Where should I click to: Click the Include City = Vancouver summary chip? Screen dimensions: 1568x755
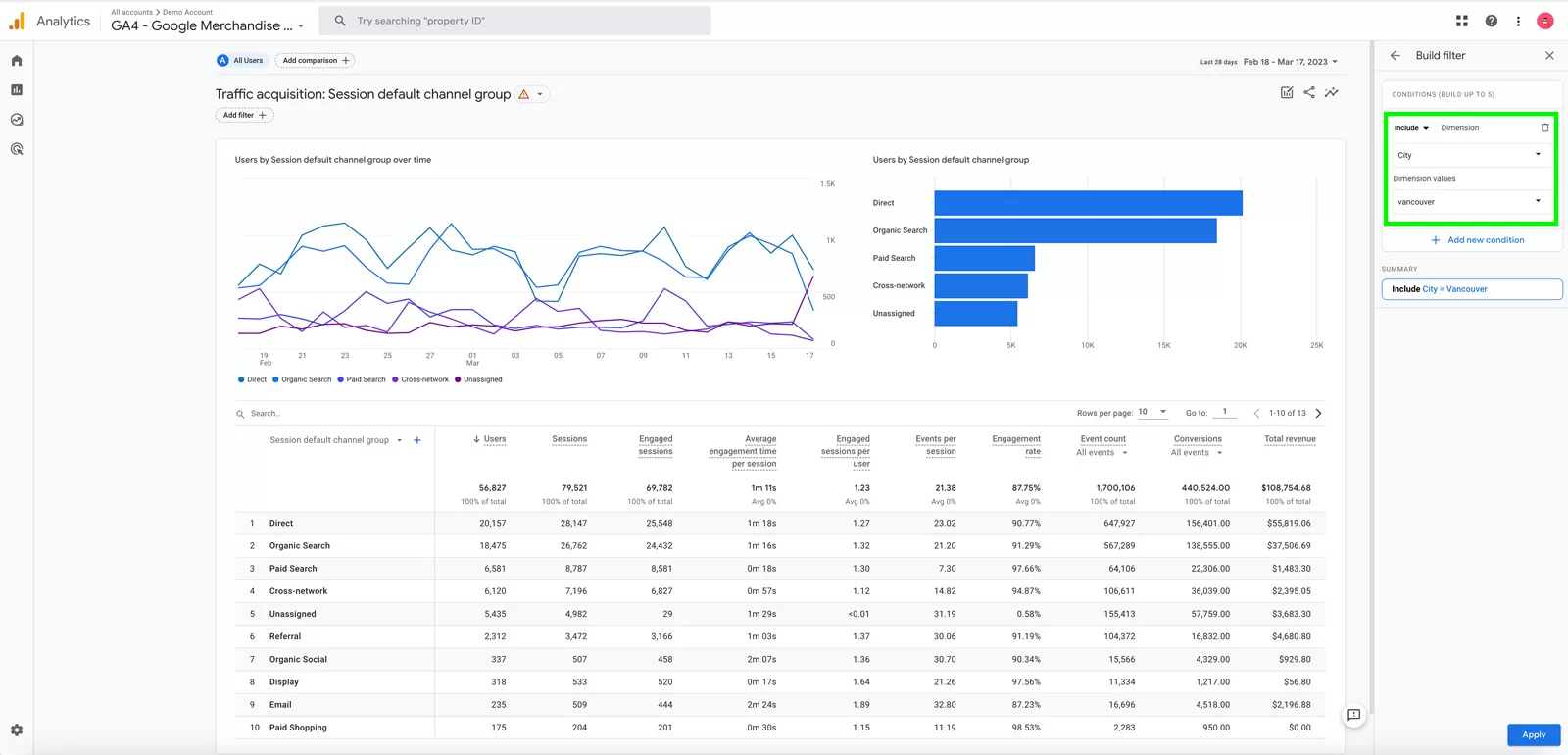point(1472,289)
